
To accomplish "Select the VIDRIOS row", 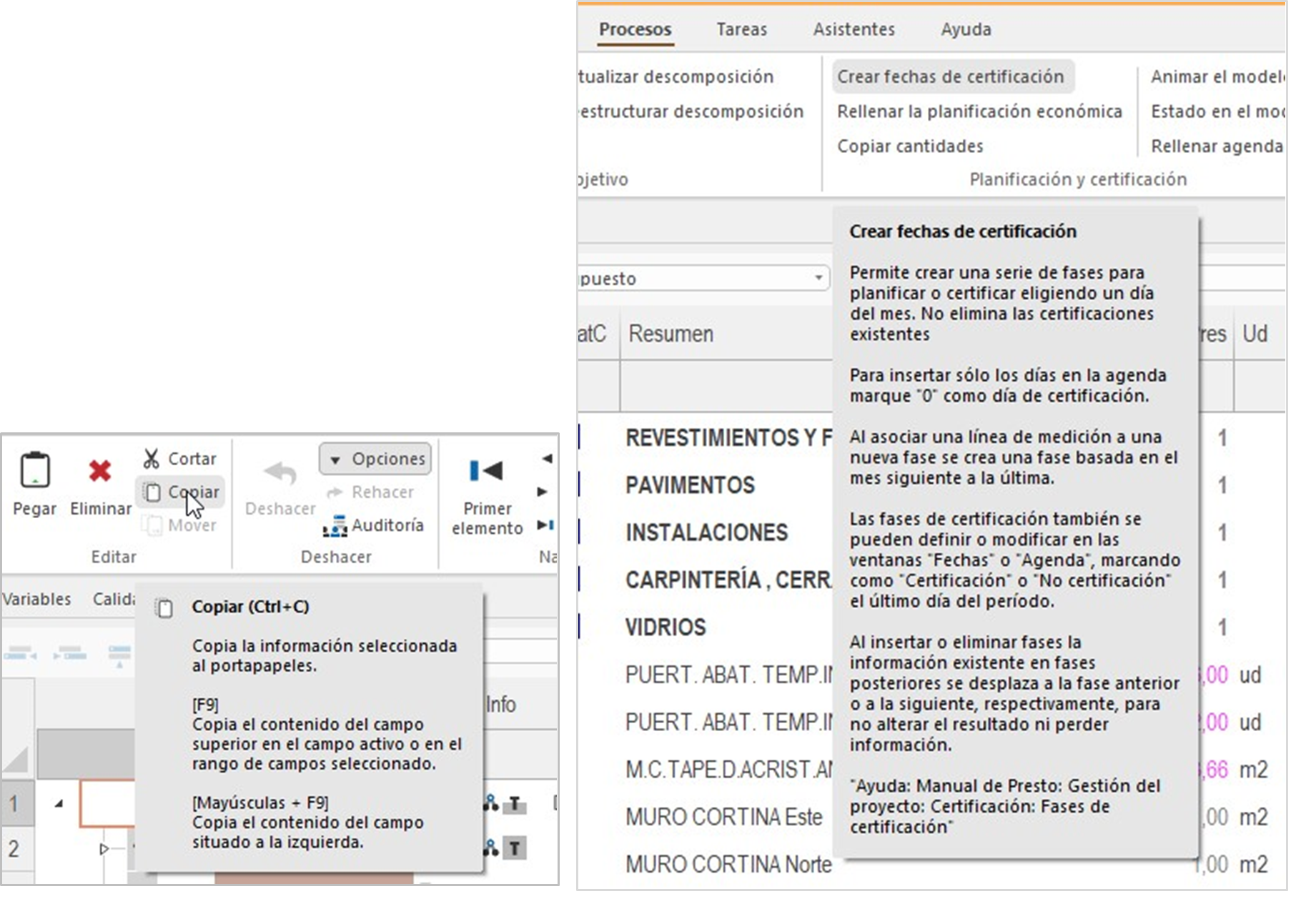I will [666, 627].
